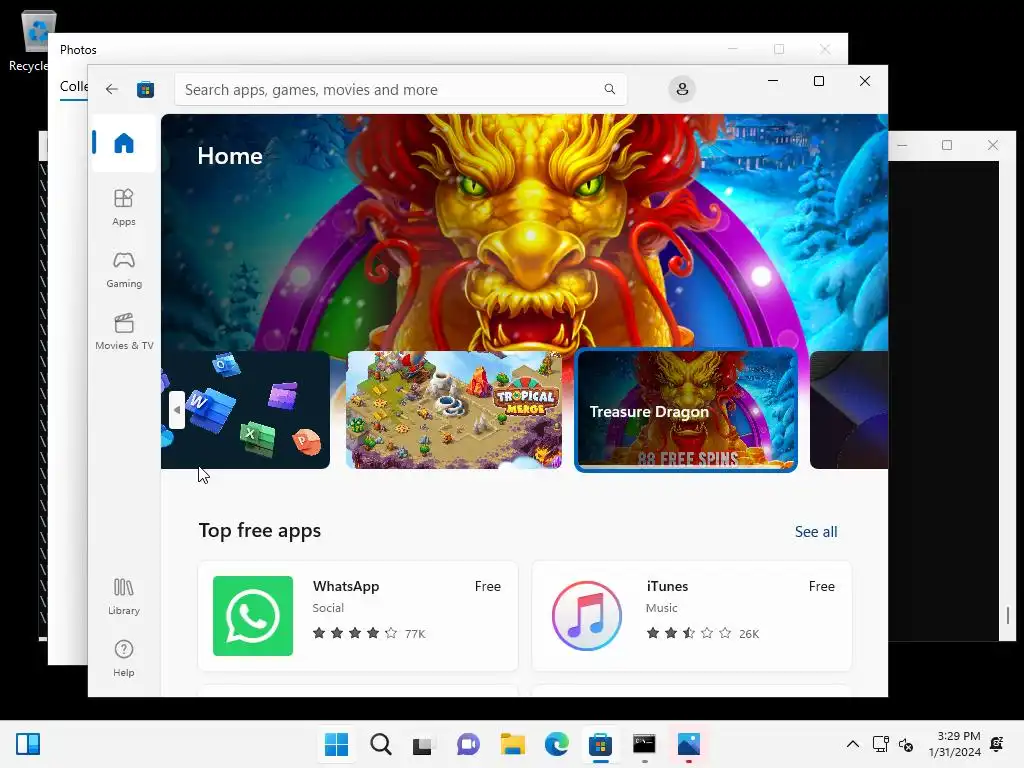Image resolution: width=1024 pixels, height=768 pixels.
Task: Close the Photos window behind
Action: pos(825,50)
